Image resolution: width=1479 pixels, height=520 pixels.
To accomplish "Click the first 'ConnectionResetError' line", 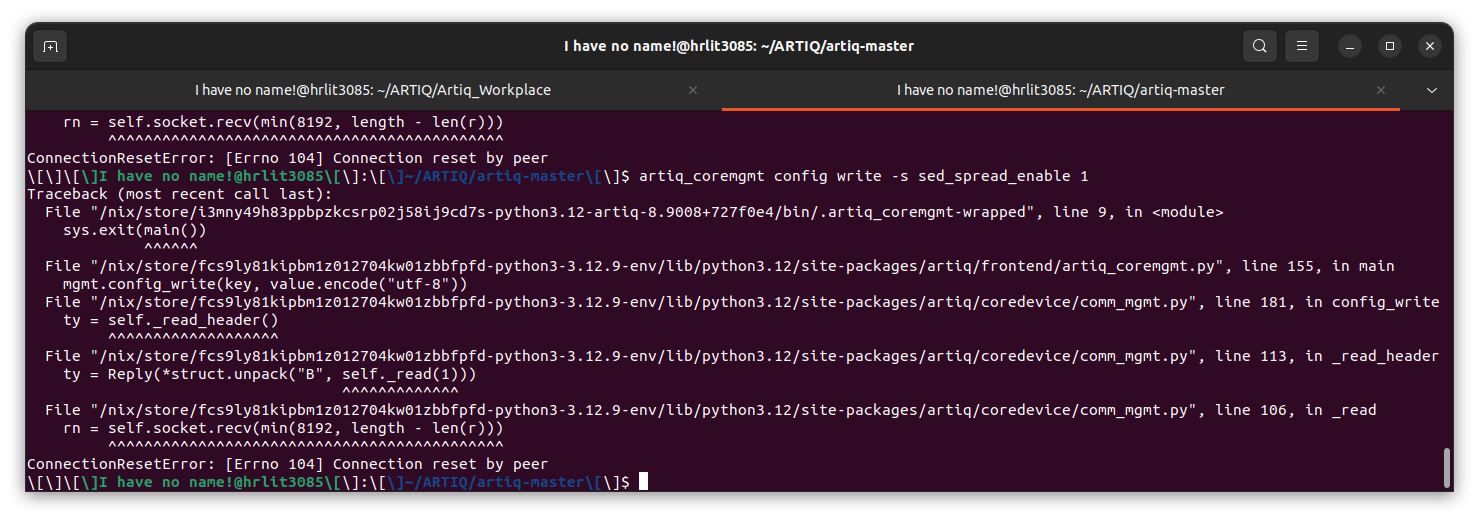I will [287, 158].
